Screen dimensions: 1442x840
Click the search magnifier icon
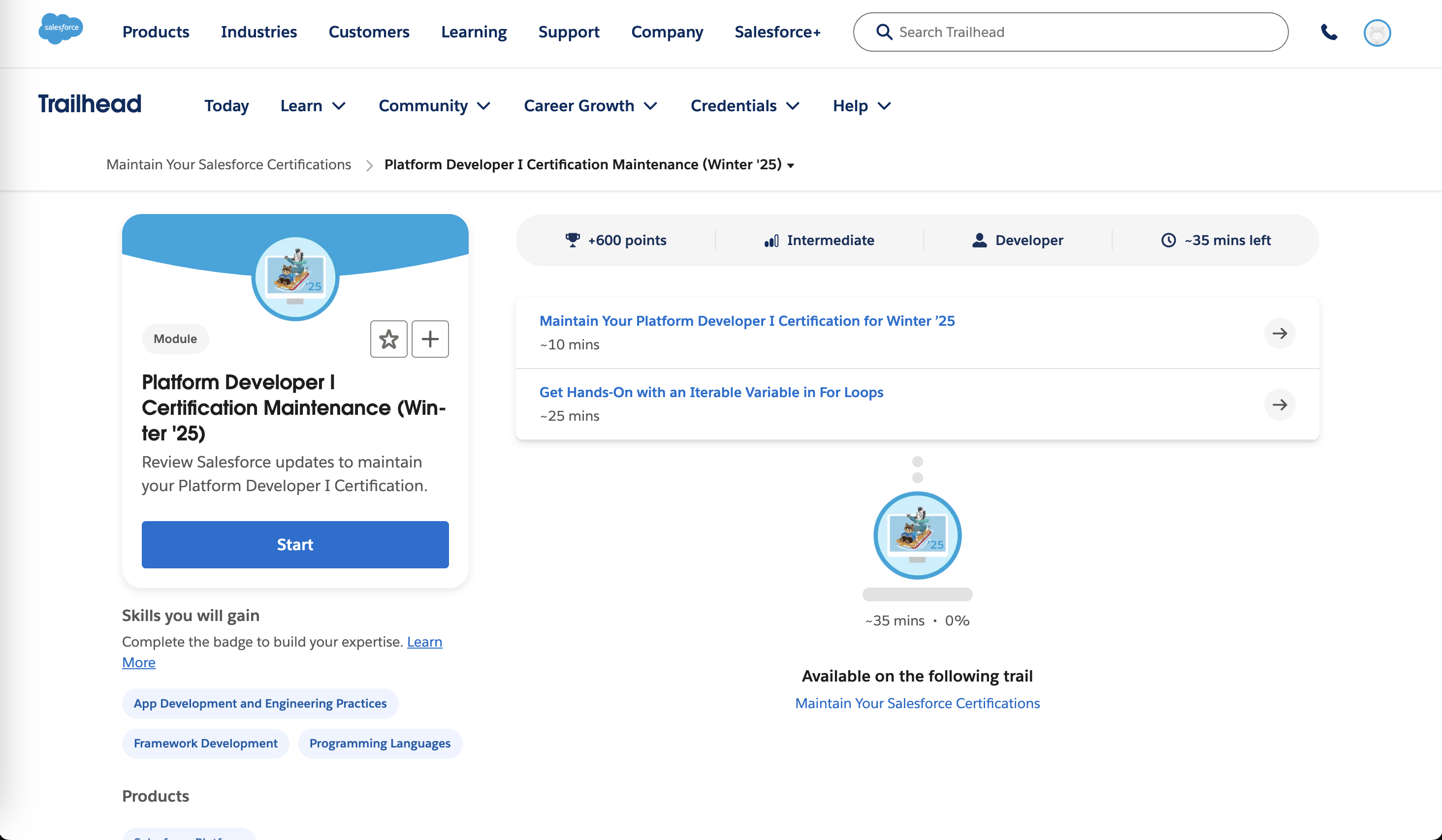[884, 32]
